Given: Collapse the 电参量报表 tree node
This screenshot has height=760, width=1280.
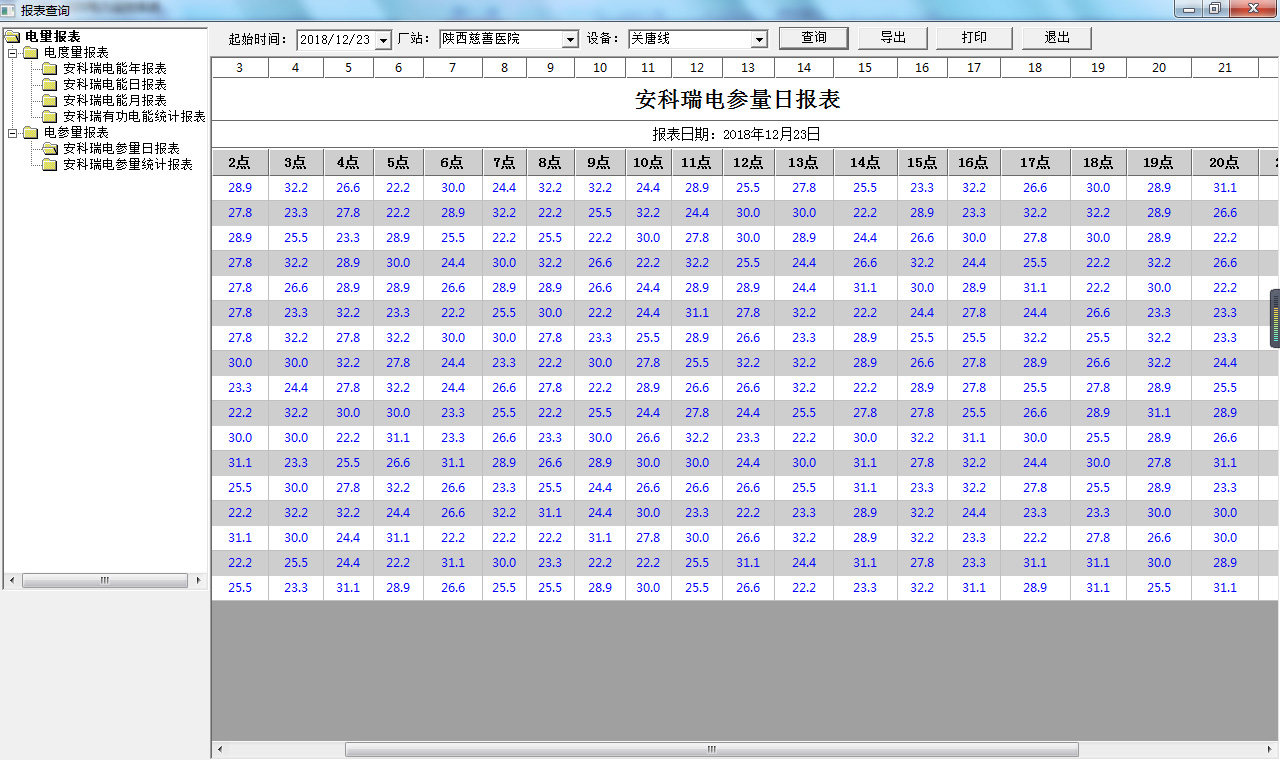Looking at the screenshot, I should (13, 133).
